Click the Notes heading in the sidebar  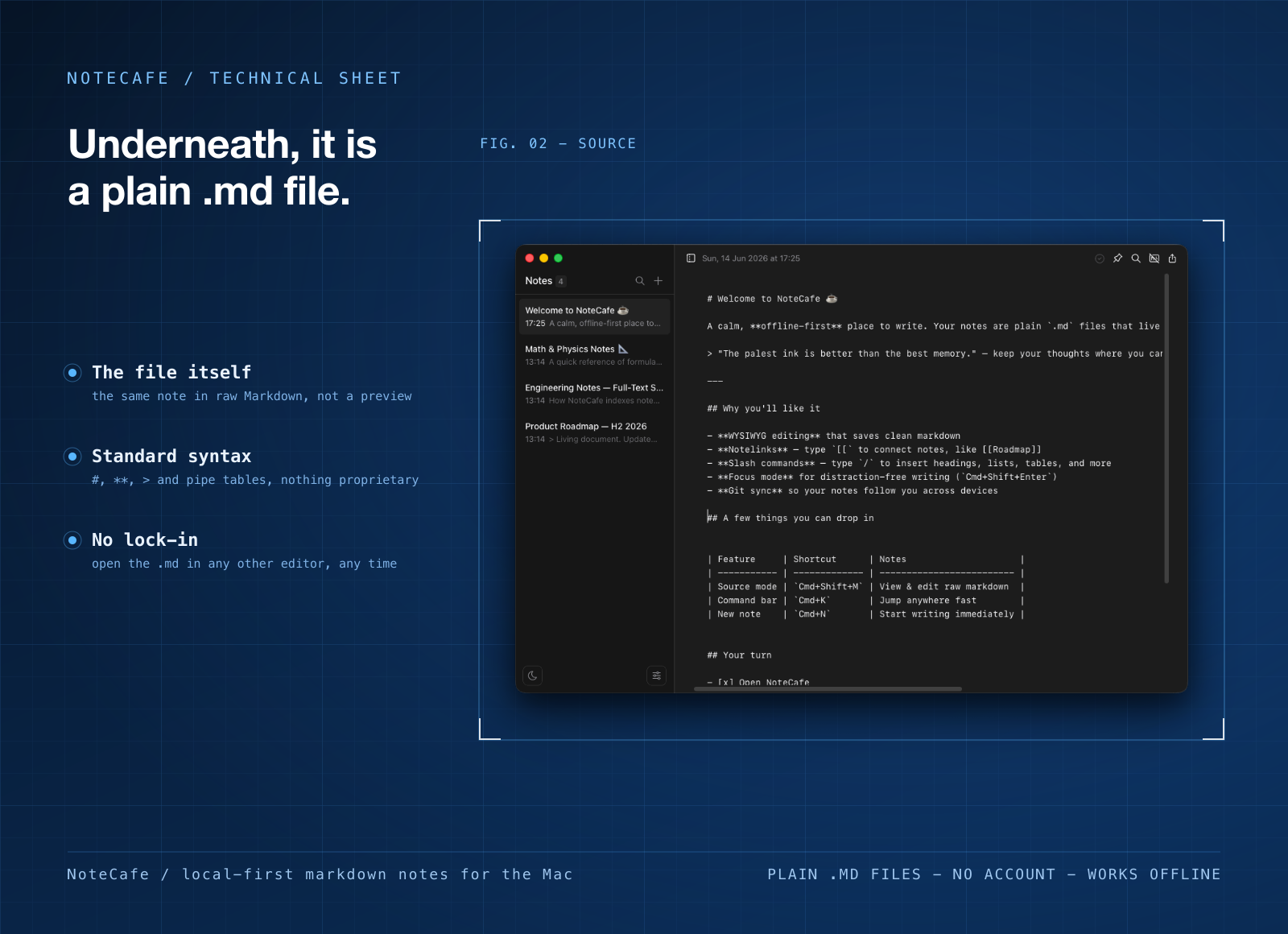click(x=539, y=281)
